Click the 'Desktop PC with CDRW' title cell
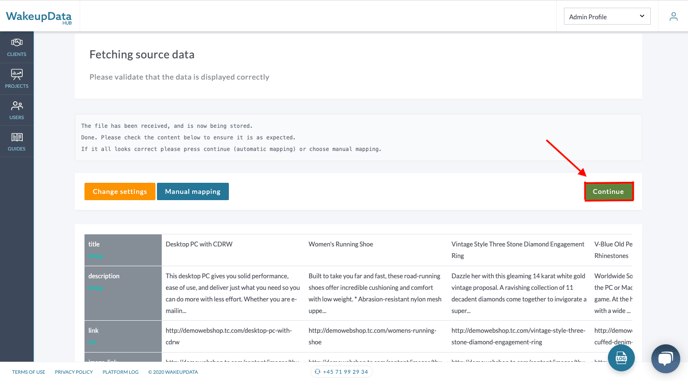688x381 pixels. pyautogui.click(x=233, y=250)
